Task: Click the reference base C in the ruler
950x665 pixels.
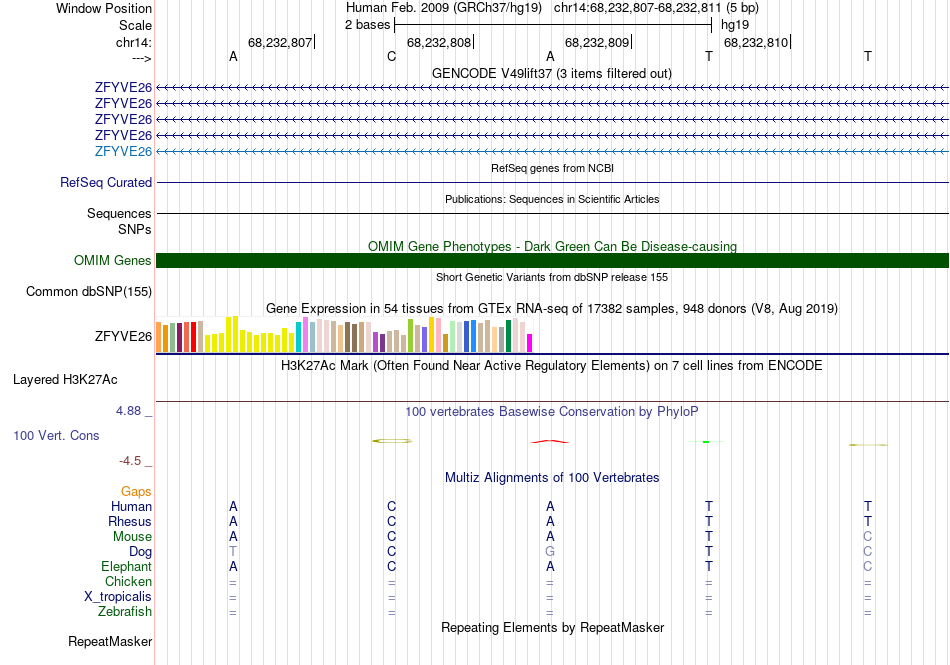Action: [x=391, y=56]
